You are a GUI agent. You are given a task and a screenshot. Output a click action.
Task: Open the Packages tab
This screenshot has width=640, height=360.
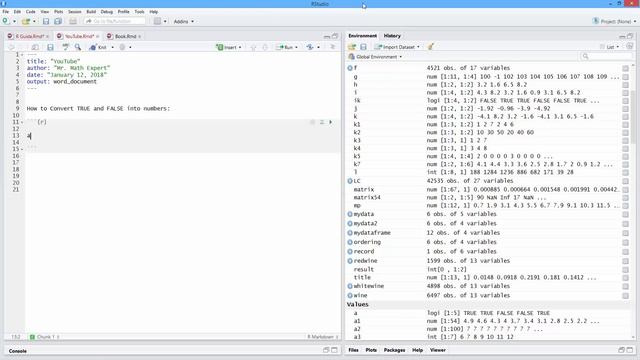point(394,350)
